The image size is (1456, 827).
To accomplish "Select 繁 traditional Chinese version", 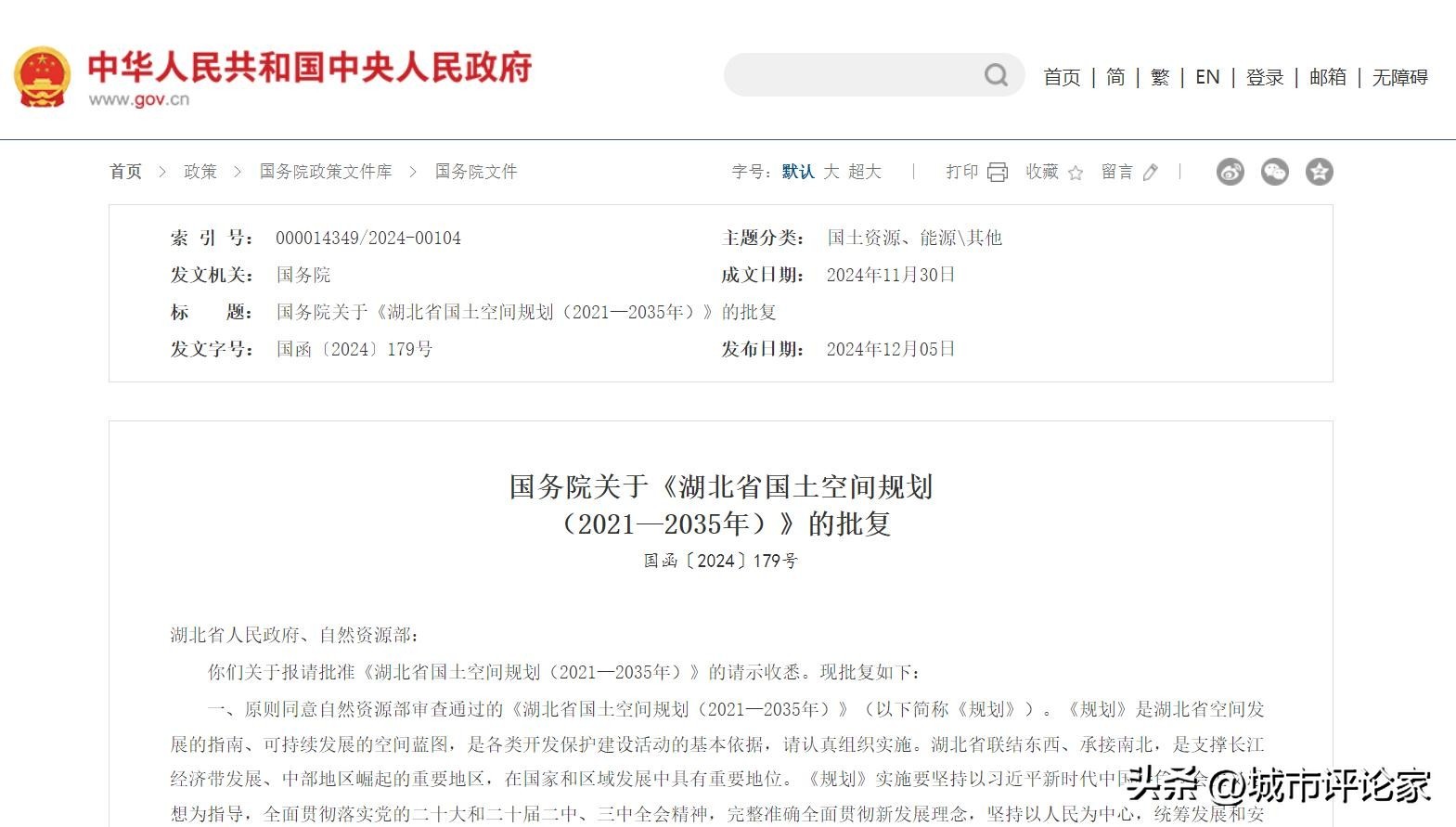I will point(1160,77).
